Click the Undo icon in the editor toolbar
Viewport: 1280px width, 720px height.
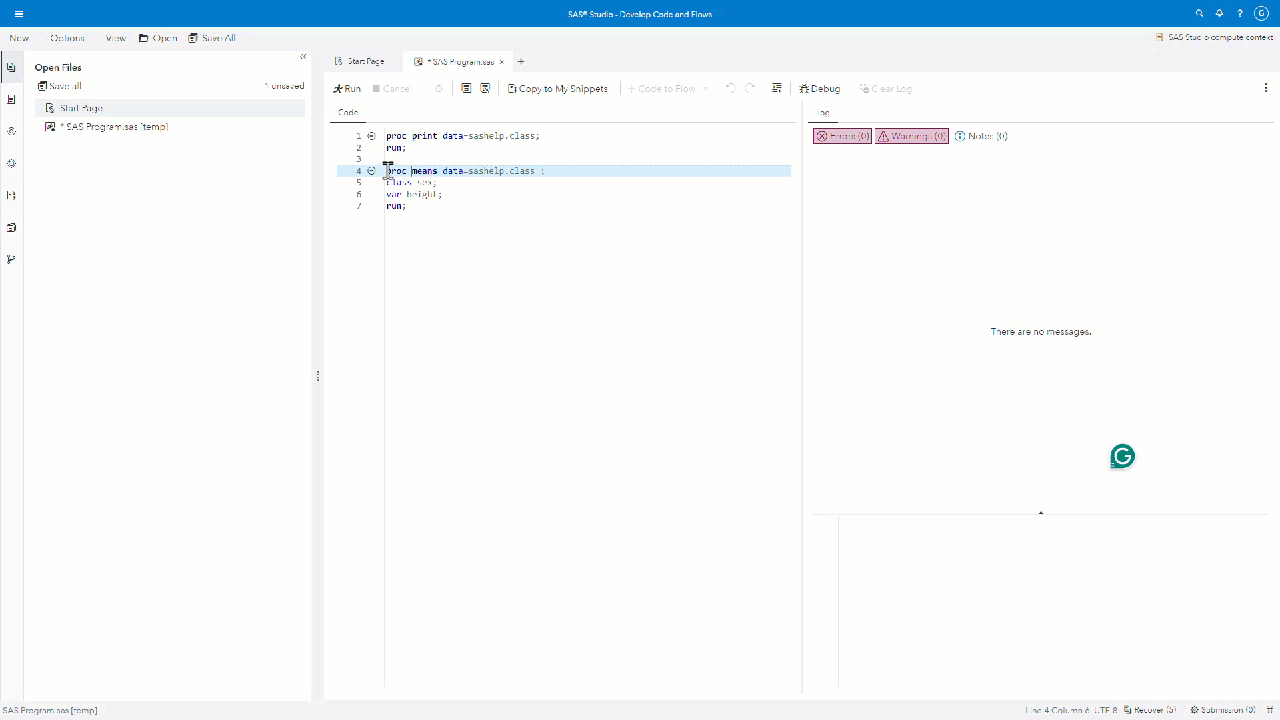pos(730,88)
